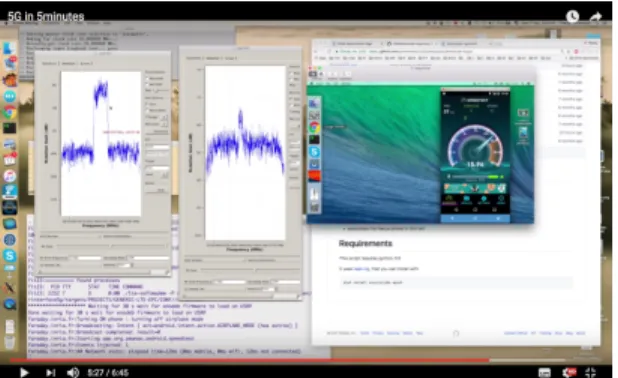Play the video with the play button
The height and width of the screenshot is (378, 618).
click(x=24, y=372)
